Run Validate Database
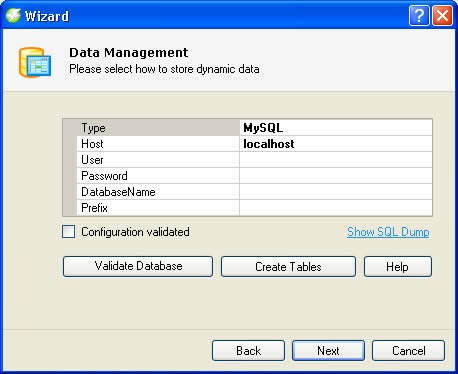This screenshot has height=374, width=458. [x=138, y=266]
